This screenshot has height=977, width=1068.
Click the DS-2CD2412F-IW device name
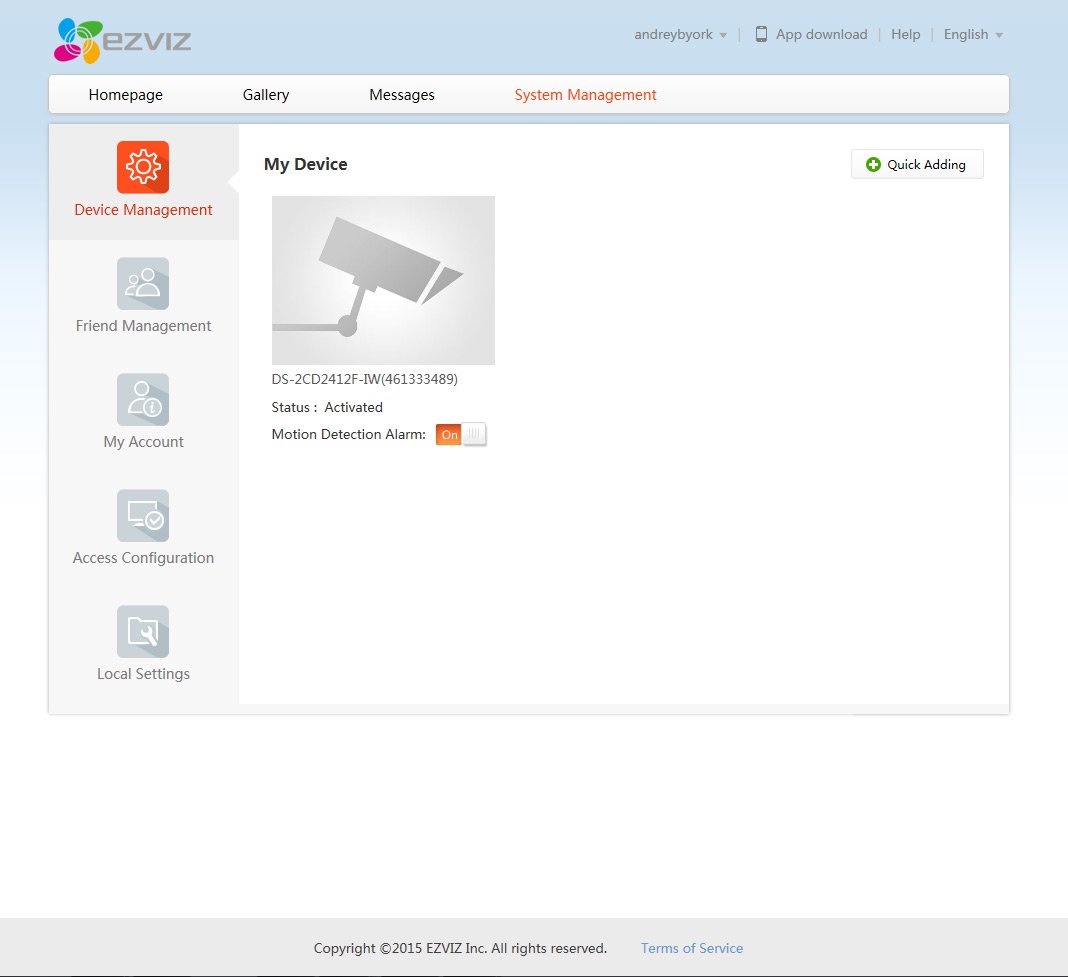click(x=364, y=379)
